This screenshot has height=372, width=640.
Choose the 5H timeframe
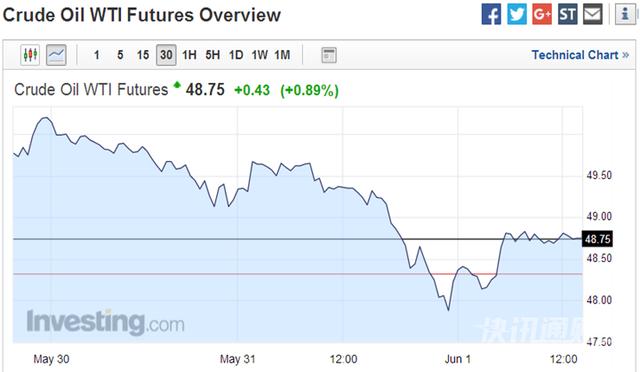pyautogui.click(x=213, y=55)
